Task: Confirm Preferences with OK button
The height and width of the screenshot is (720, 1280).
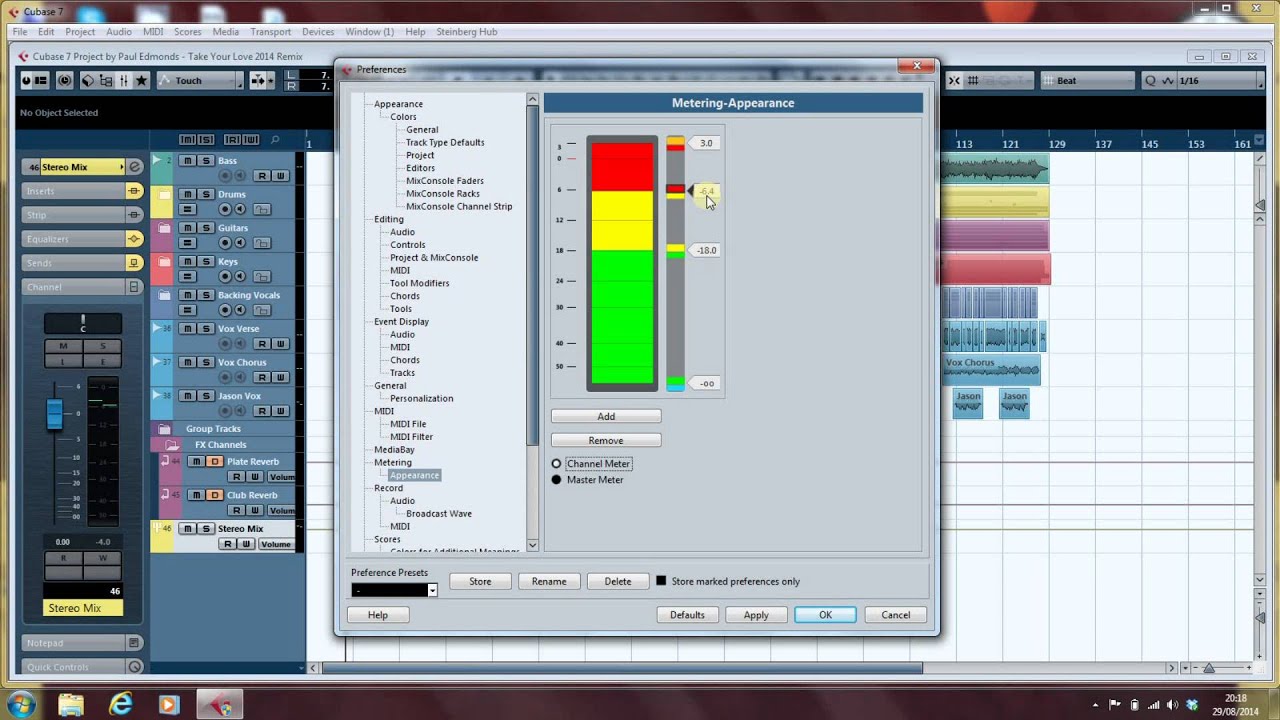Action: [826, 615]
